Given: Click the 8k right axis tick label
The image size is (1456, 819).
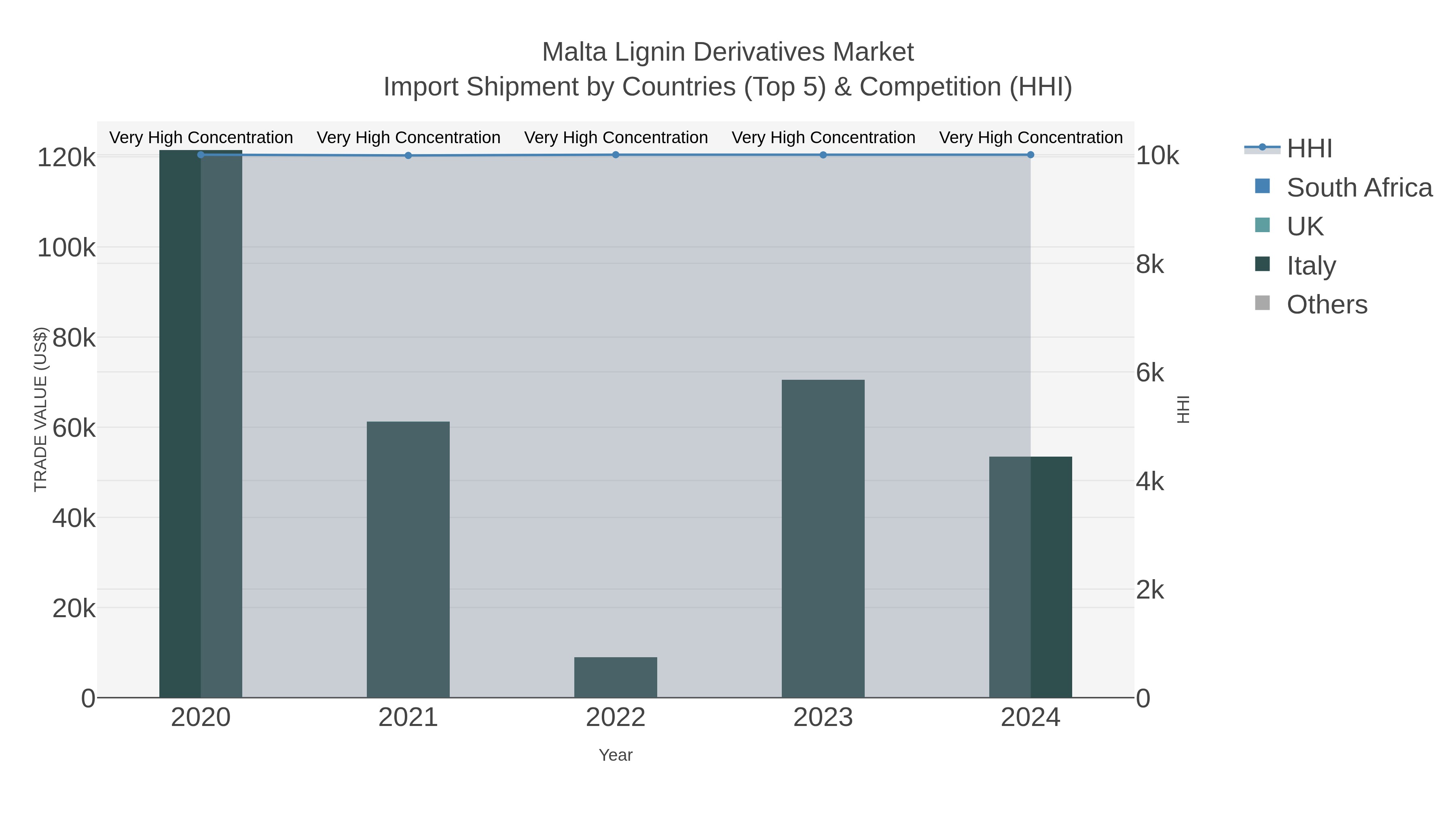Looking at the screenshot, I should [x=1150, y=265].
